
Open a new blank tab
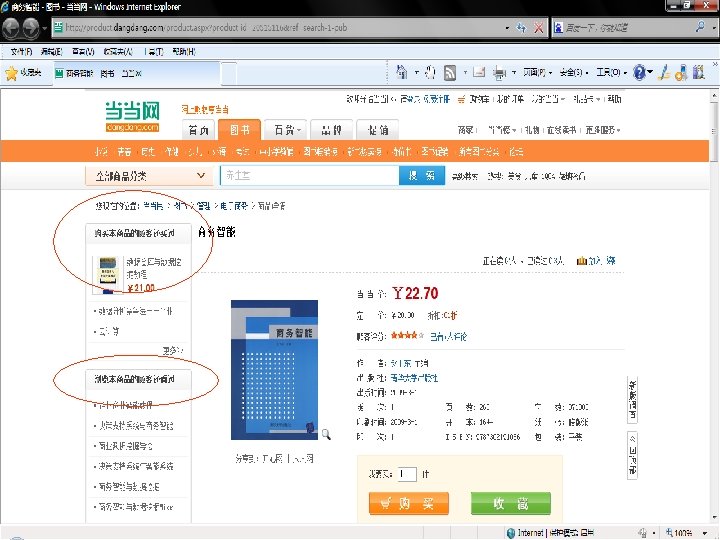coord(229,73)
